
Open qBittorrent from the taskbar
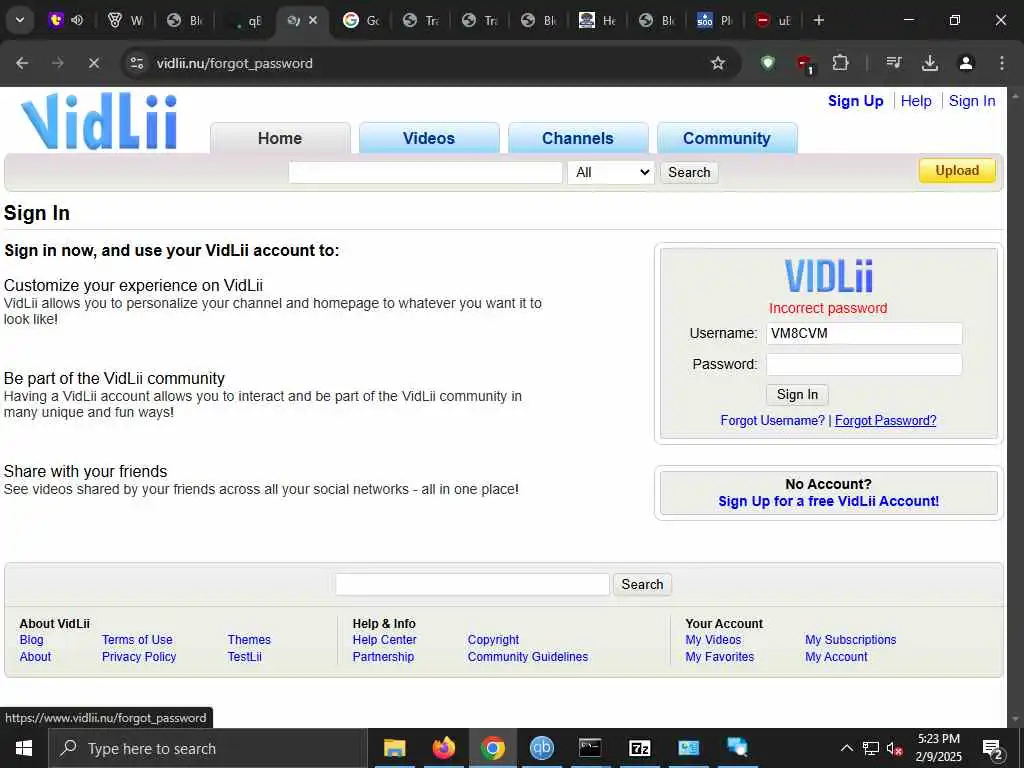541,748
